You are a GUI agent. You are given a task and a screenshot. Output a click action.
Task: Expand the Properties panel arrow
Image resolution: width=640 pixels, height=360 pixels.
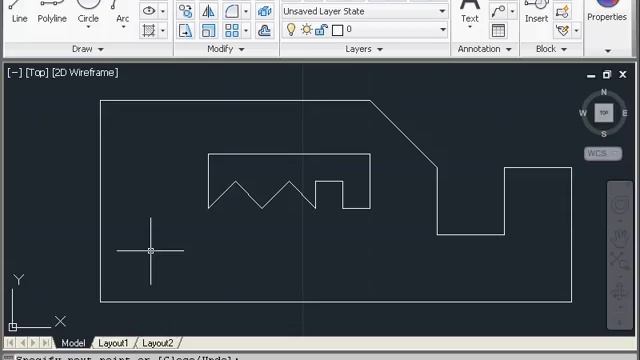coord(608,51)
